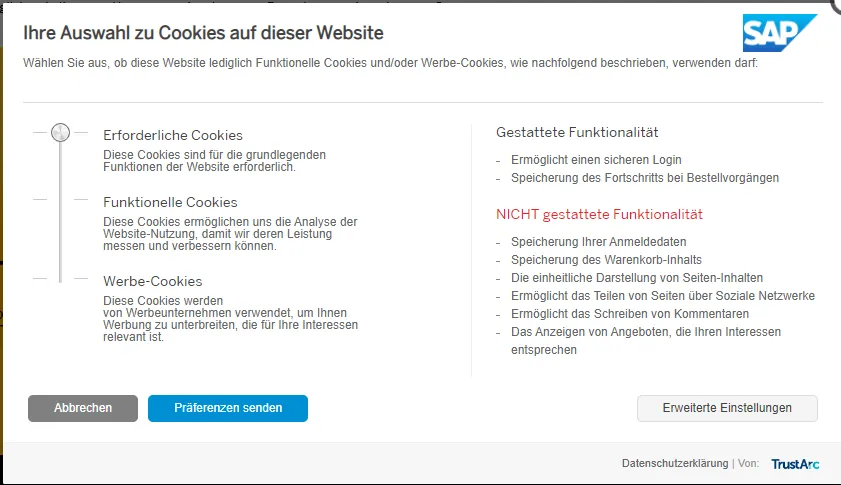The image size is (841, 485).
Task: Click the 'Ihre Auswahl zu Cookies' dialog title
Action: coord(203,33)
